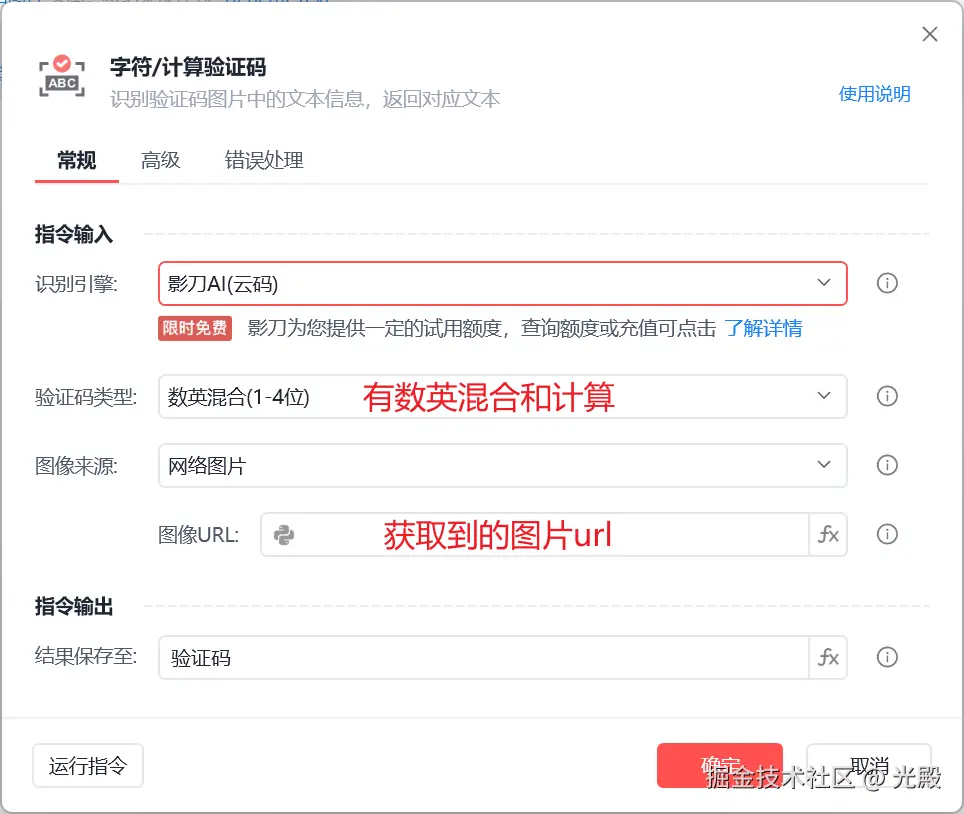Click the Python icon in 图像URL field
964x814 pixels.
pos(283,535)
